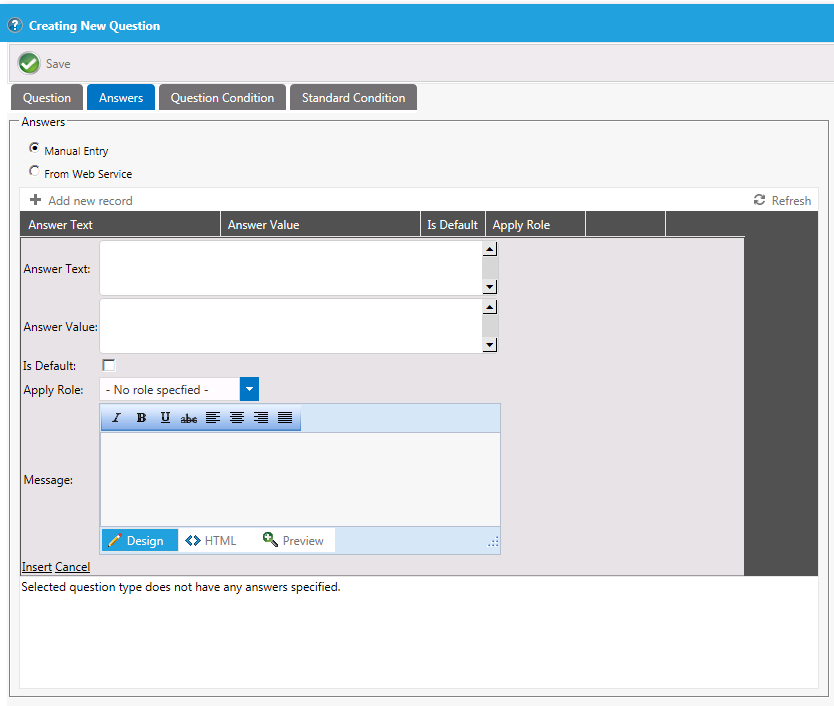Switch editor to HTML mode
Viewport: 834px width, 706px height.
point(212,541)
